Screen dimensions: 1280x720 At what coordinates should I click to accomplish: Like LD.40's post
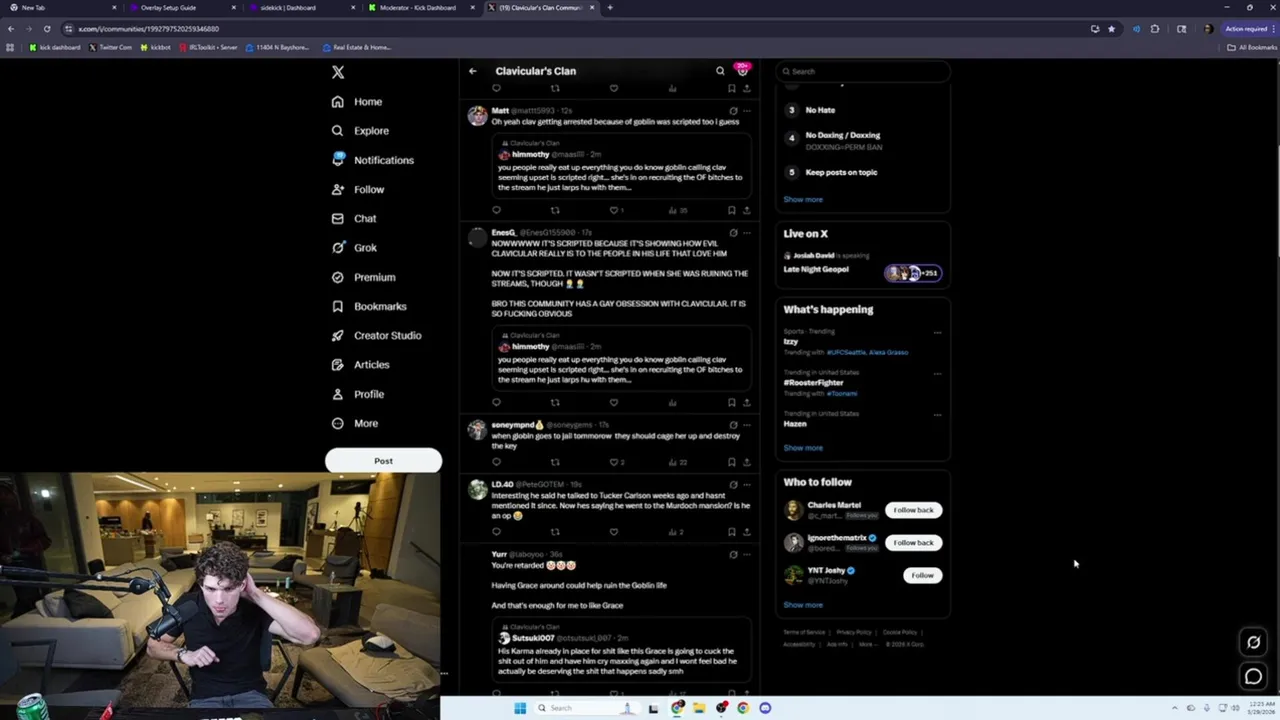(614, 532)
